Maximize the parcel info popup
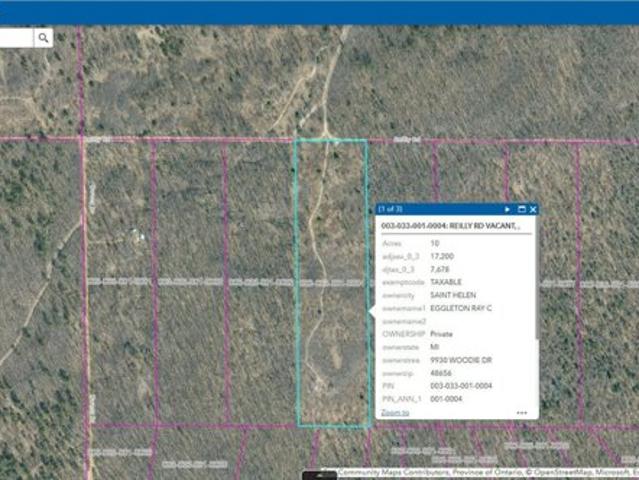This screenshot has width=639, height=480. 521,209
